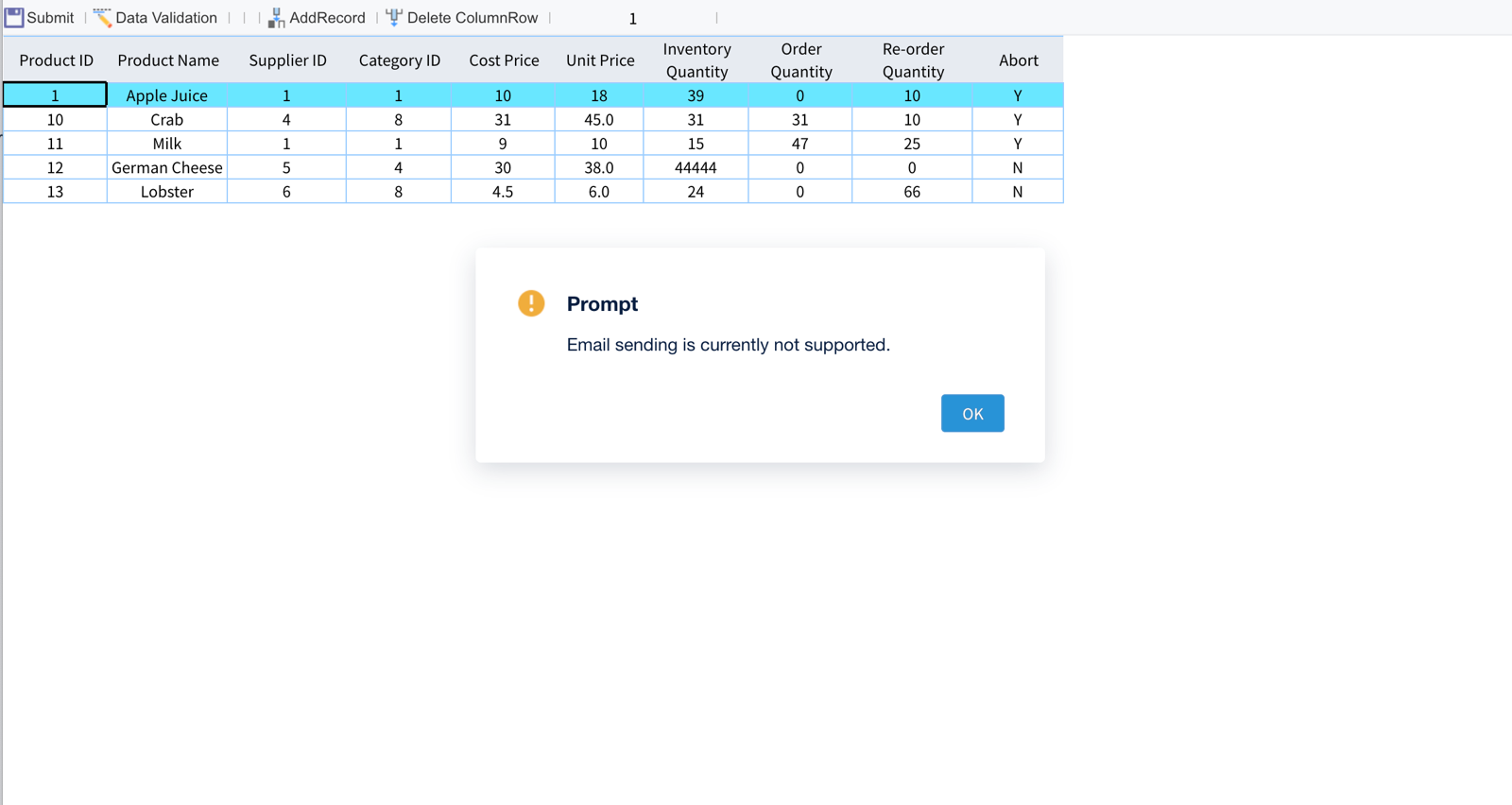Image resolution: width=1512 pixels, height=805 pixels.
Task: Dismiss the prompt with OK
Action: point(972,413)
